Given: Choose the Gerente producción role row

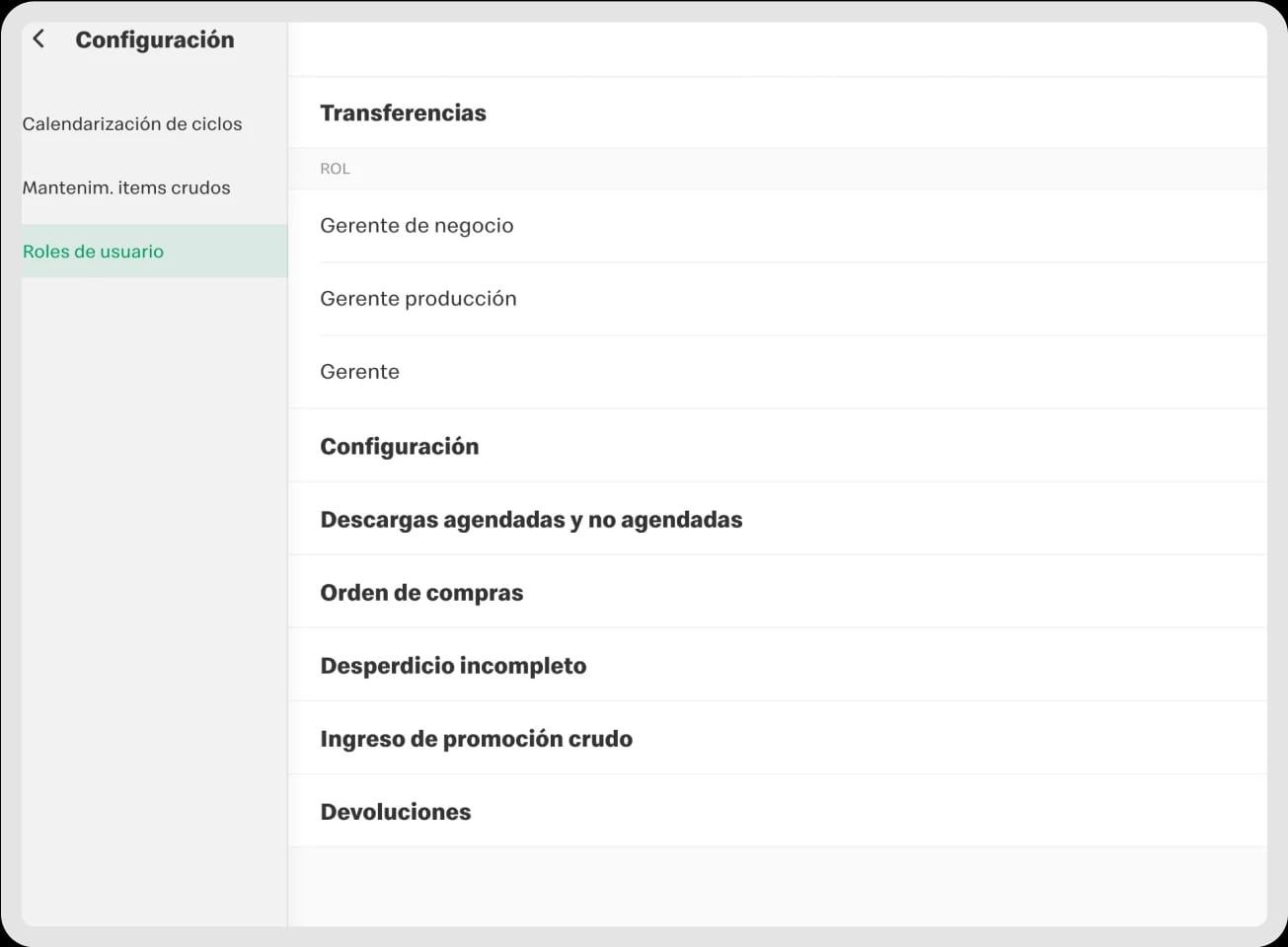Looking at the screenshot, I should pos(417,298).
